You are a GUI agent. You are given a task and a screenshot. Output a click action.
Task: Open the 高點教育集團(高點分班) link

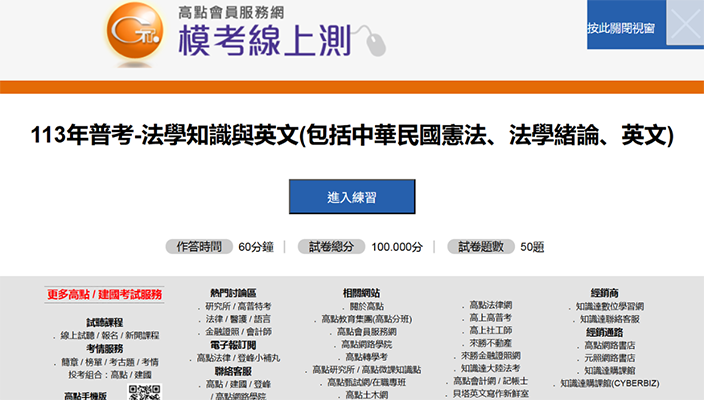coord(366,319)
